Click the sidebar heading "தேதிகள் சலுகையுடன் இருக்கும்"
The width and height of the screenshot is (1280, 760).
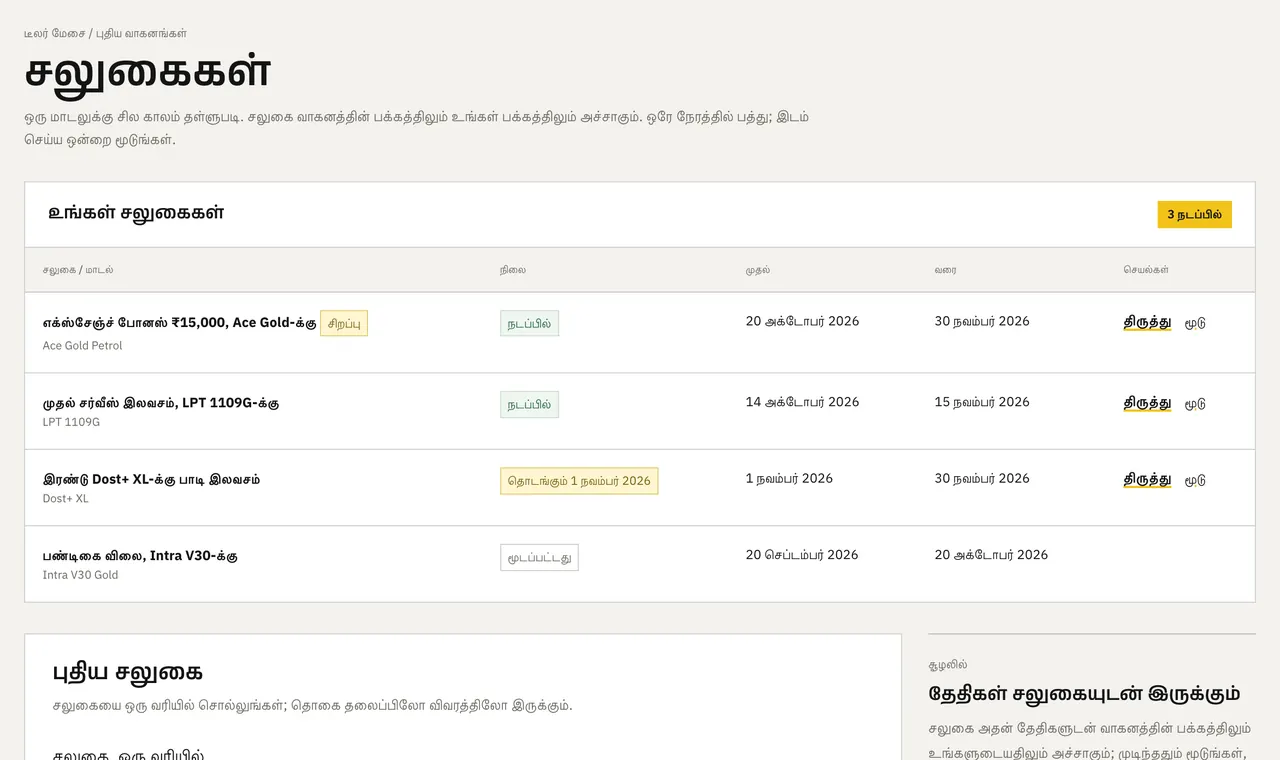point(1084,694)
